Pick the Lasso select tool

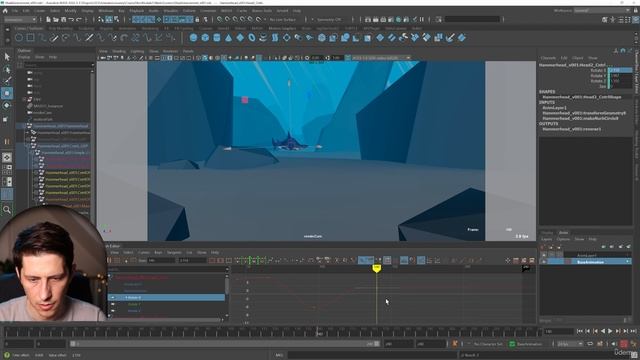7,69
